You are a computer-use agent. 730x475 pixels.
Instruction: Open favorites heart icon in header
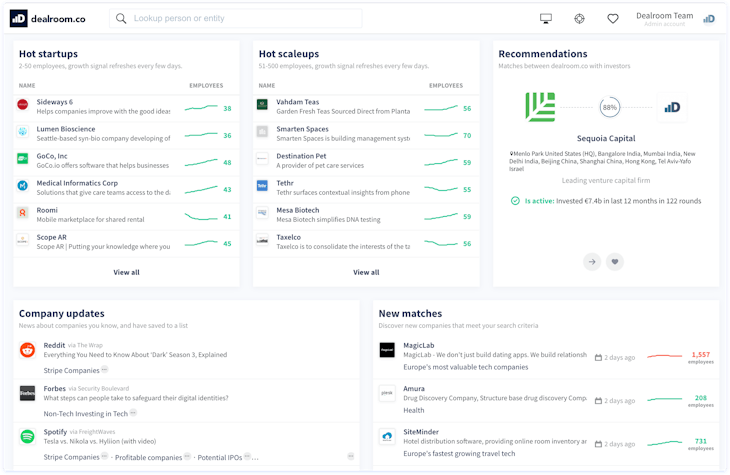point(613,19)
